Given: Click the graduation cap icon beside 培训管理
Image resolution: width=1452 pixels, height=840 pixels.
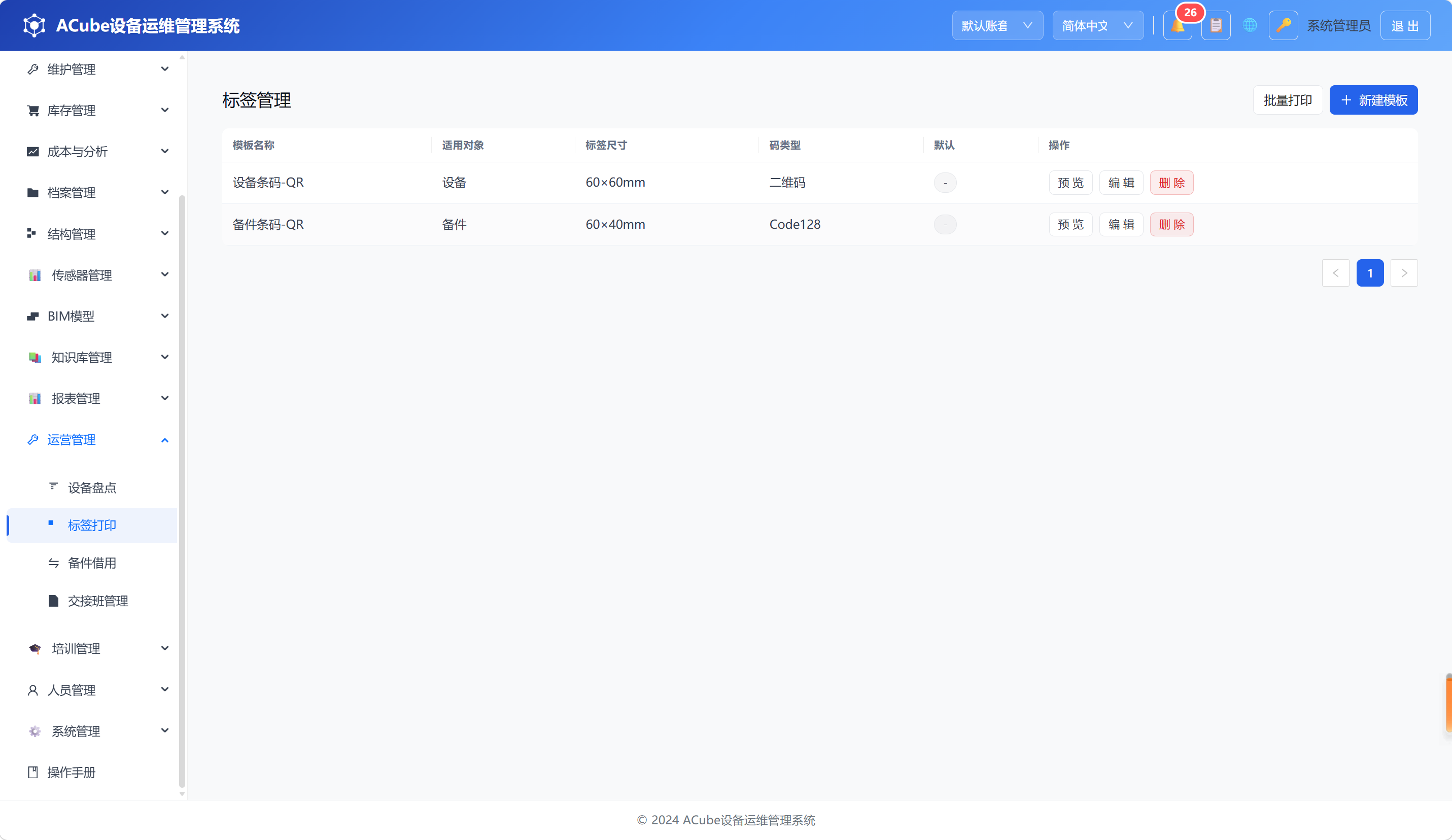Looking at the screenshot, I should 34,649.
